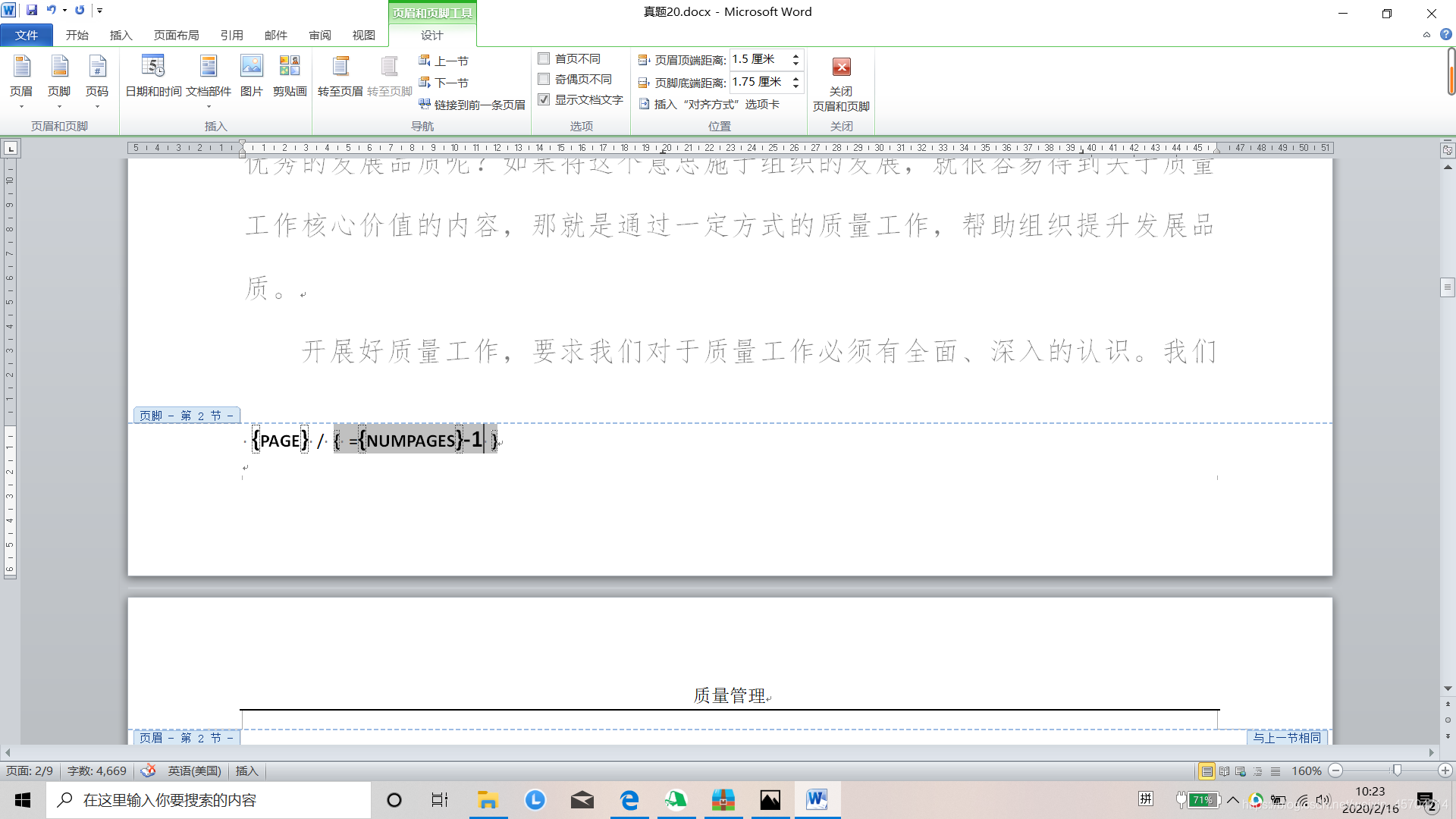Open the Review (审阅) tab
This screenshot has height=819, width=1456.
(320, 35)
